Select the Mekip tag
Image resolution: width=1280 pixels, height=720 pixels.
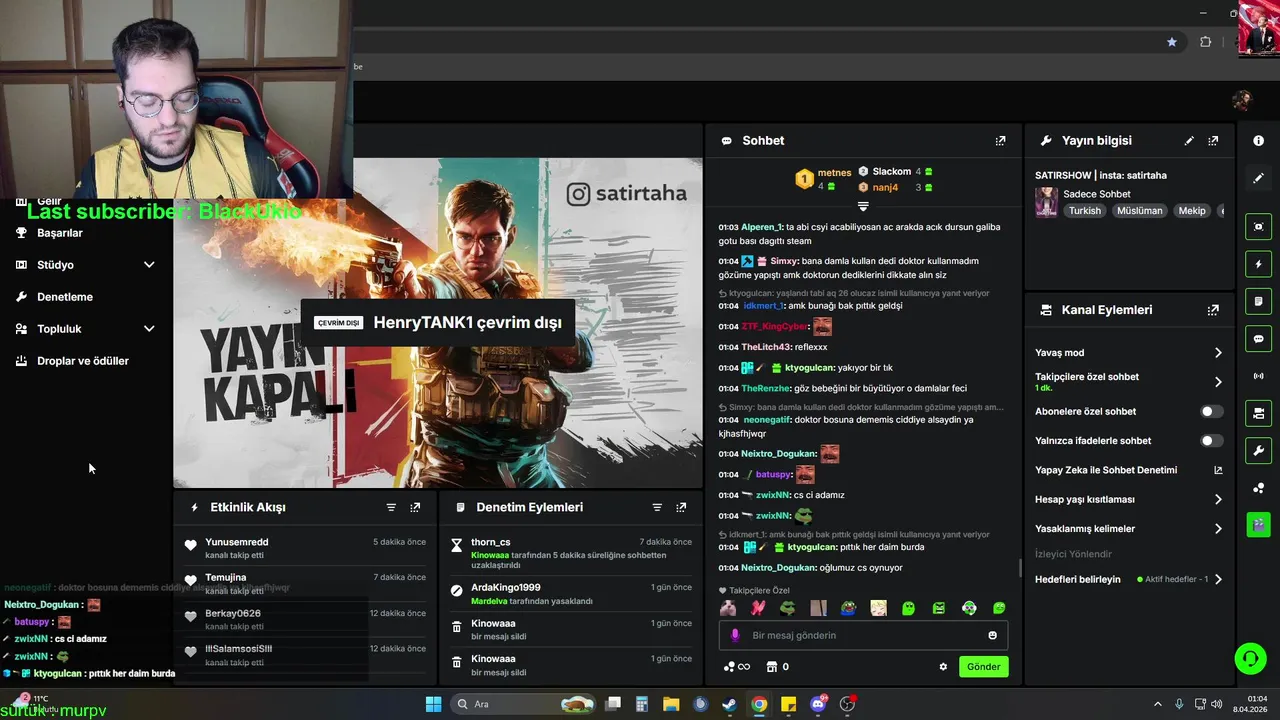[x=1192, y=211]
